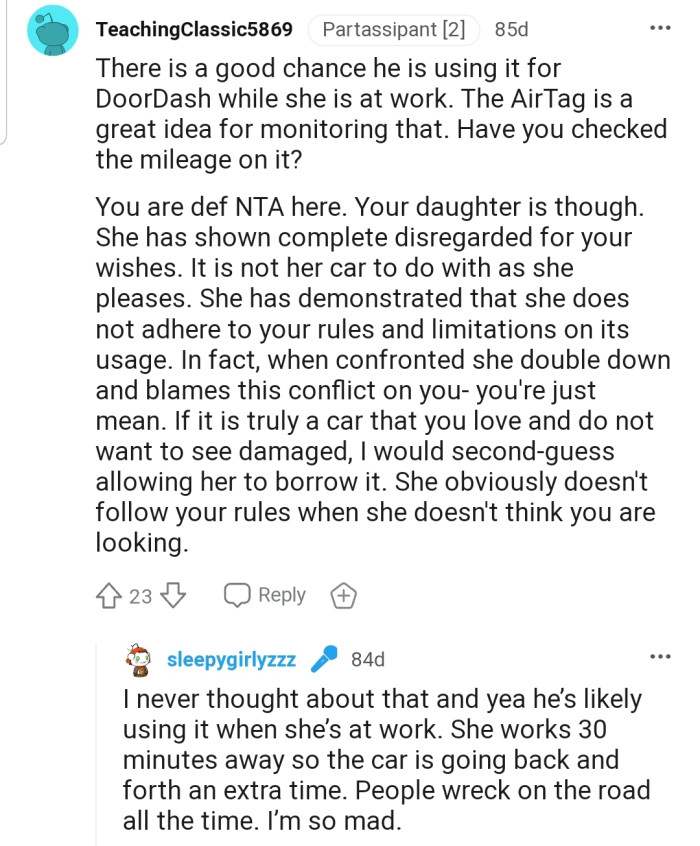The height and width of the screenshot is (846, 700).
Task: Click the Partassipant [2] flair
Action: pyautogui.click(x=394, y=30)
